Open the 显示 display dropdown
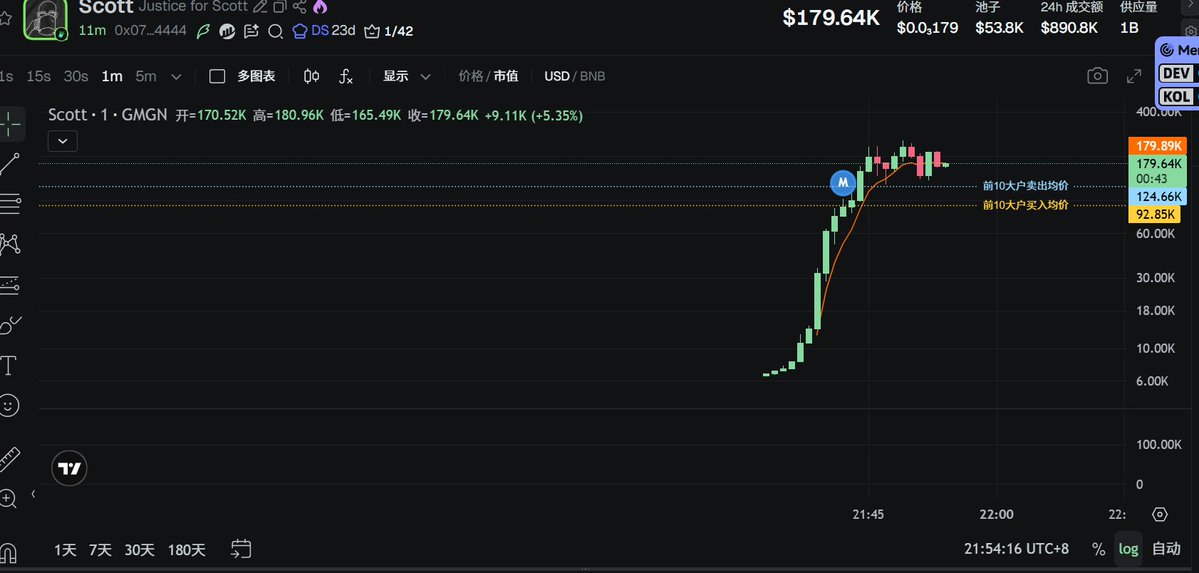The height and width of the screenshot is (573, 1199). (407, 76)
